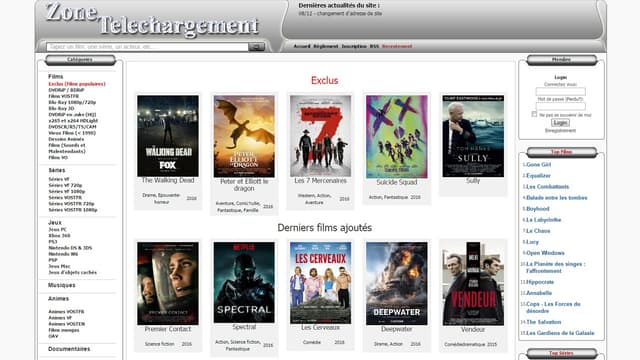Select the Sully movie poster
Viewport: 640px width, 360px height.
tap(473, 136)
